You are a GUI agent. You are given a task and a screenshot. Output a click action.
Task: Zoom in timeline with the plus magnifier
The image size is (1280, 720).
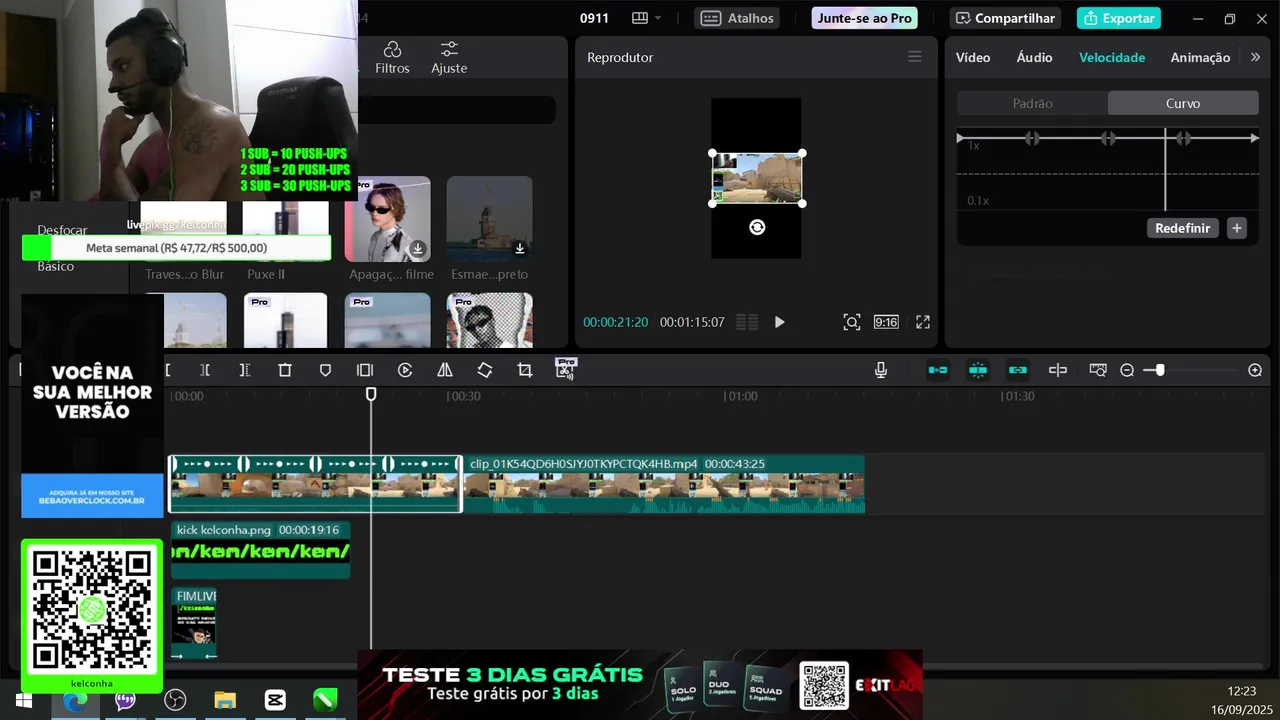(1255, 370)
